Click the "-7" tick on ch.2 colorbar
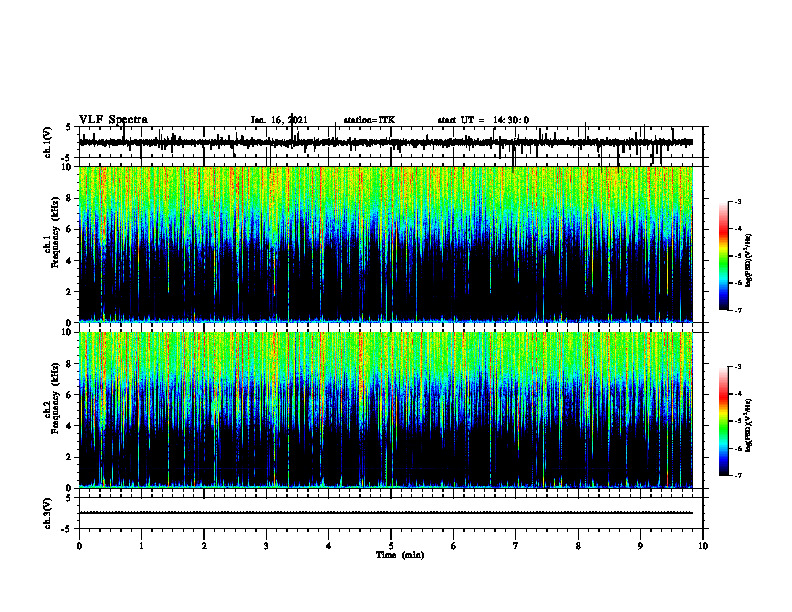This screenshot has height=612, width=792. pyautogui.click(x=738, y=475)
